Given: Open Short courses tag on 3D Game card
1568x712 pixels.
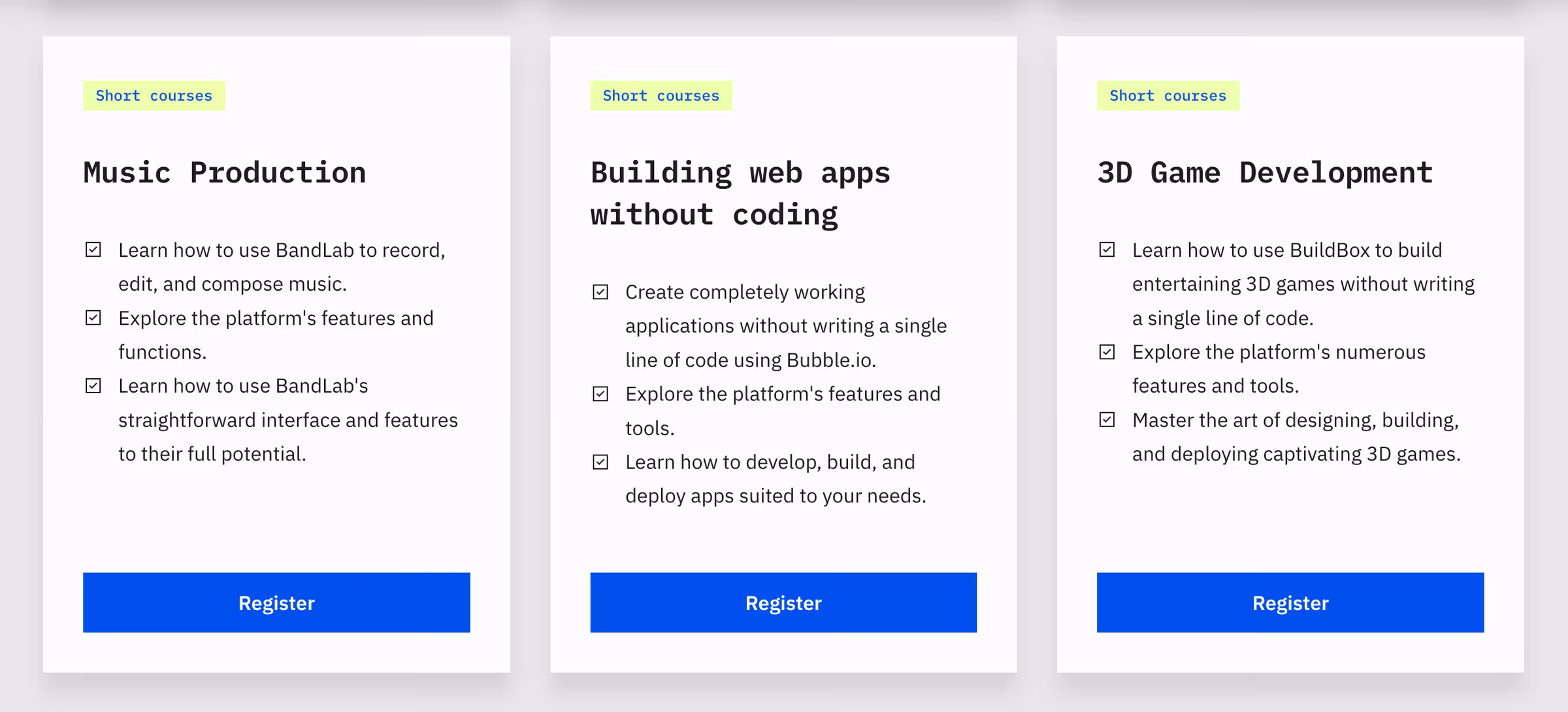Looking at the screenshot, I should coord(1168,95).
